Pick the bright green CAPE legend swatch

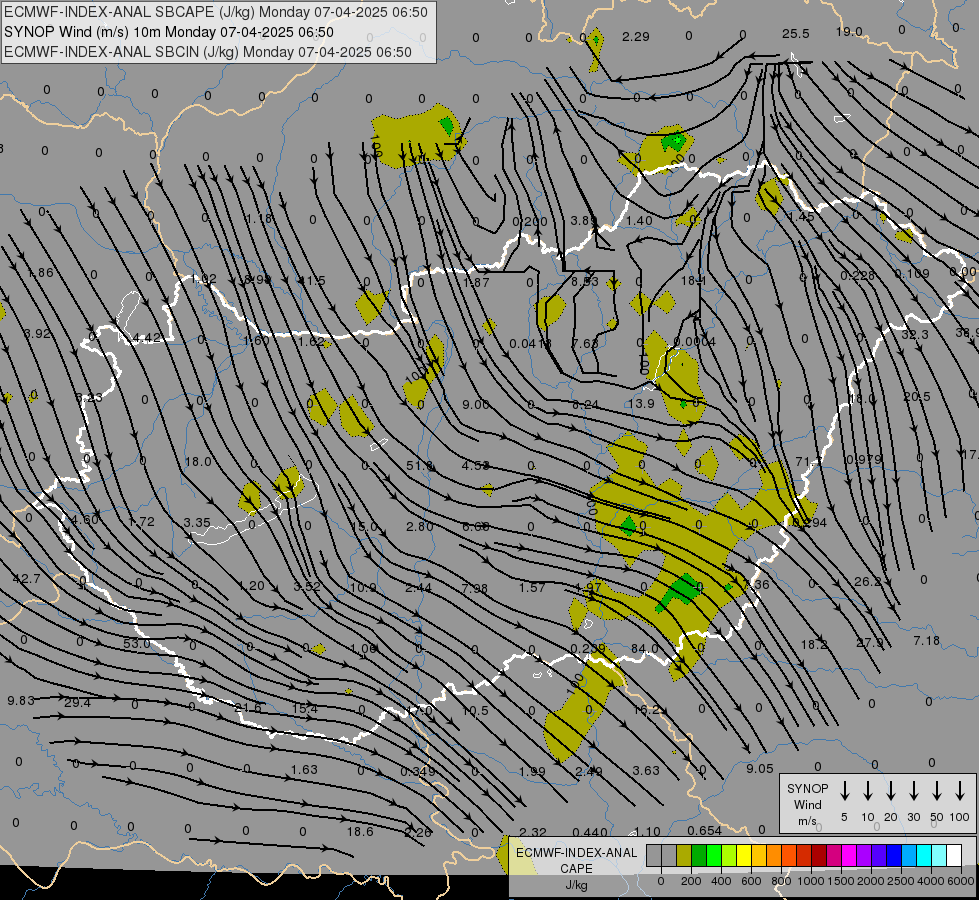pyautogui.click(x=714, y=856)
